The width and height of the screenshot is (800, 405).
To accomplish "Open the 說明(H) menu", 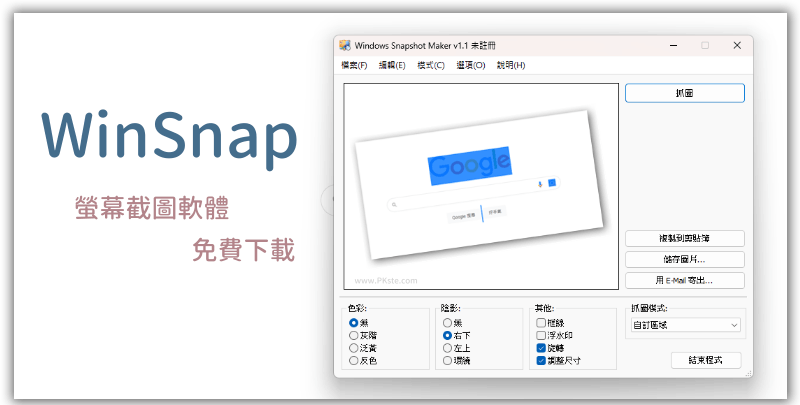I will click(511, 65).
